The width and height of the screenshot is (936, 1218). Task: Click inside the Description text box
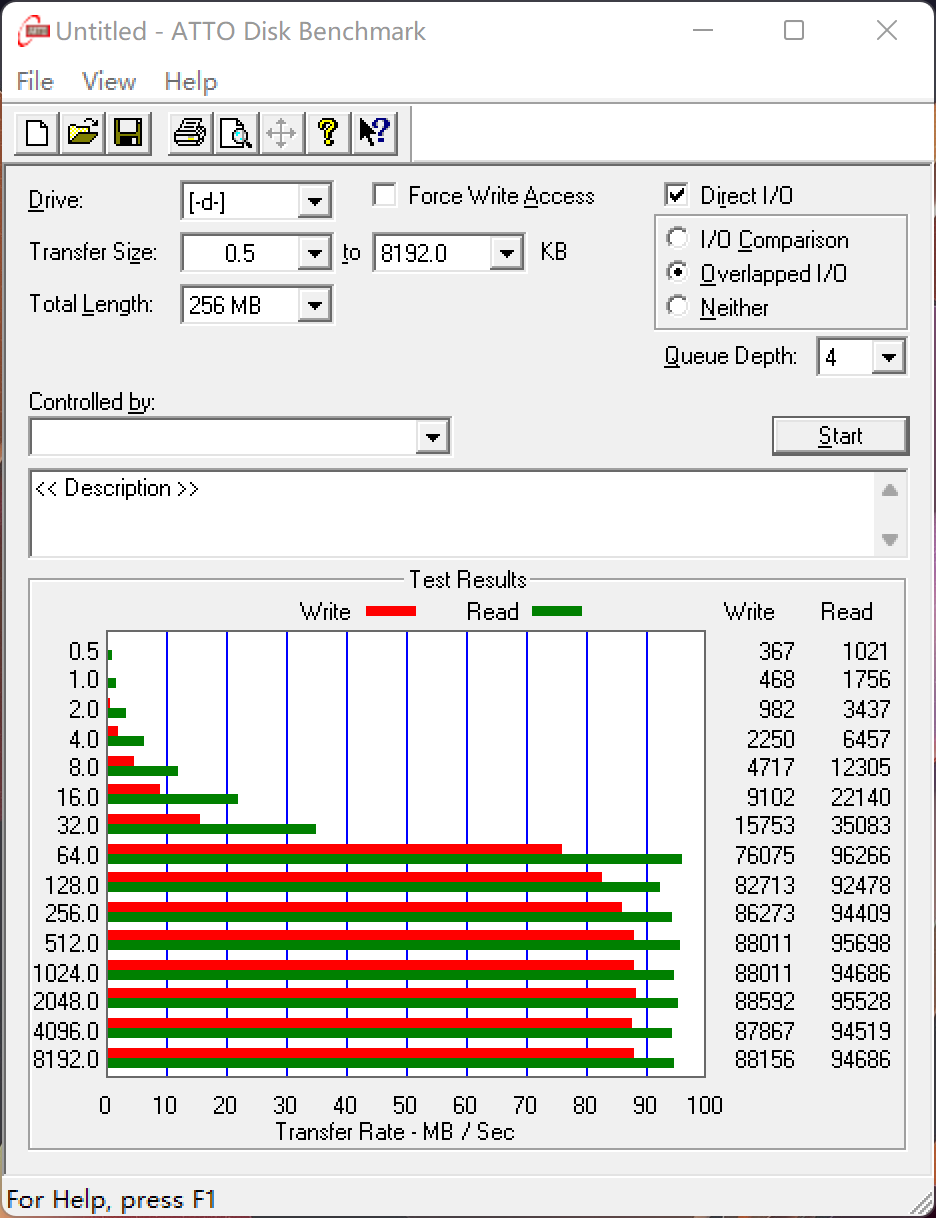coord(450,513)
